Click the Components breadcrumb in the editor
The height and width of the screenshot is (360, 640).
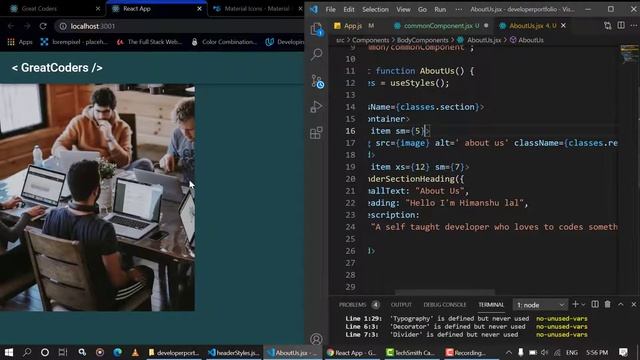(371, 40)
